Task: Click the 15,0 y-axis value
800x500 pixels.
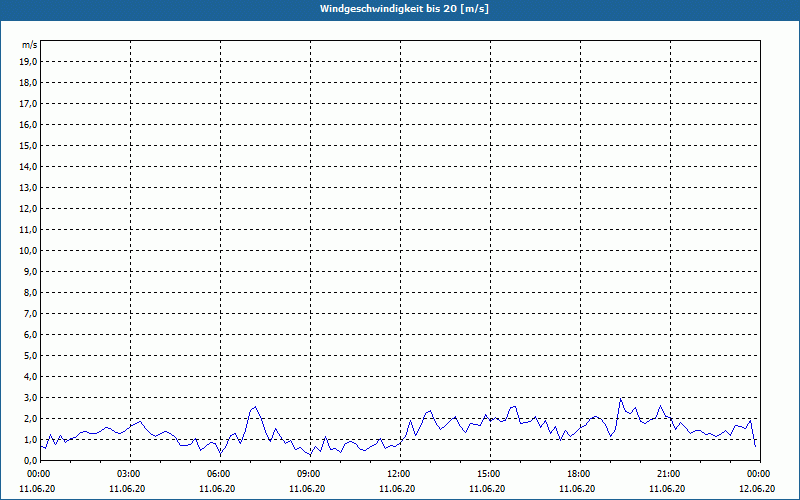Action: point(29,146)
